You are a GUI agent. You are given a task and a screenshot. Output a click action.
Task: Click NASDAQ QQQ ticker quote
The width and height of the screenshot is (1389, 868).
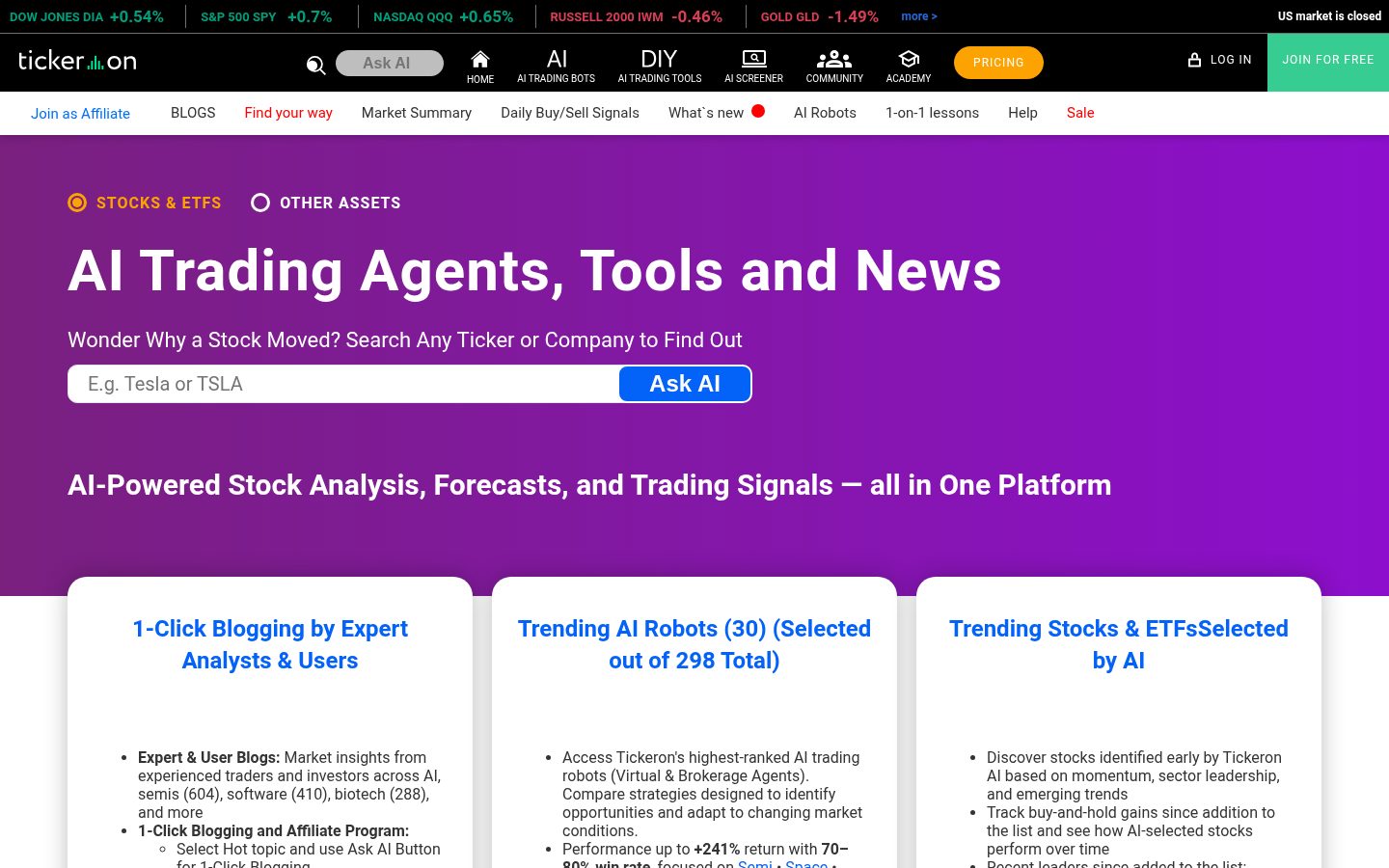pos(443,16)
